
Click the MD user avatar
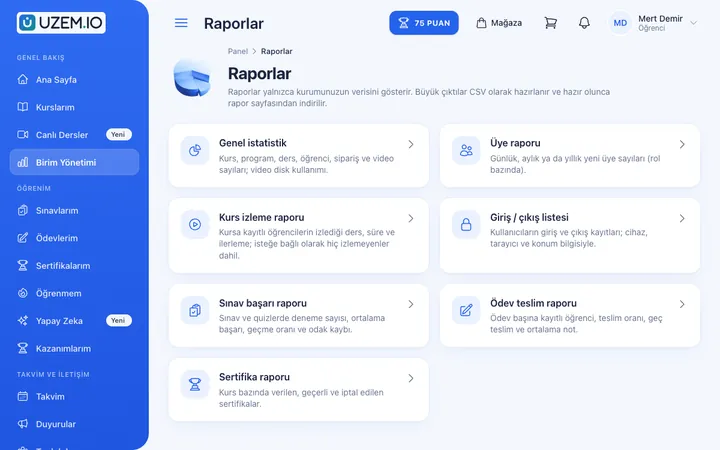(x=620, y=23)
